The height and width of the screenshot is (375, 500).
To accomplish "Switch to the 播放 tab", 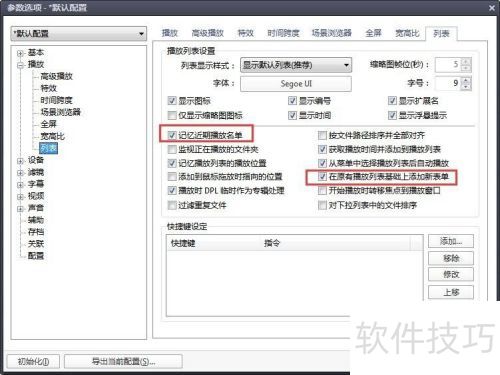I will [x=170, y=33].
